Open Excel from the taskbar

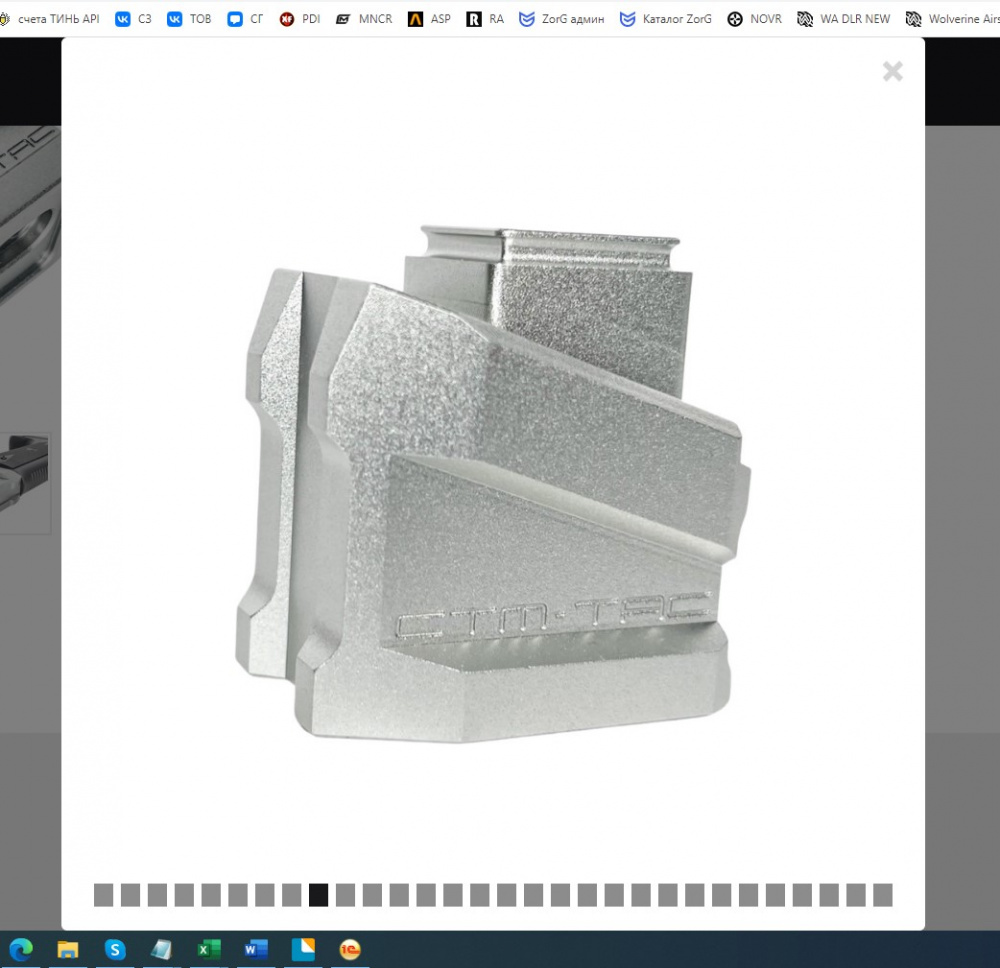209,949
